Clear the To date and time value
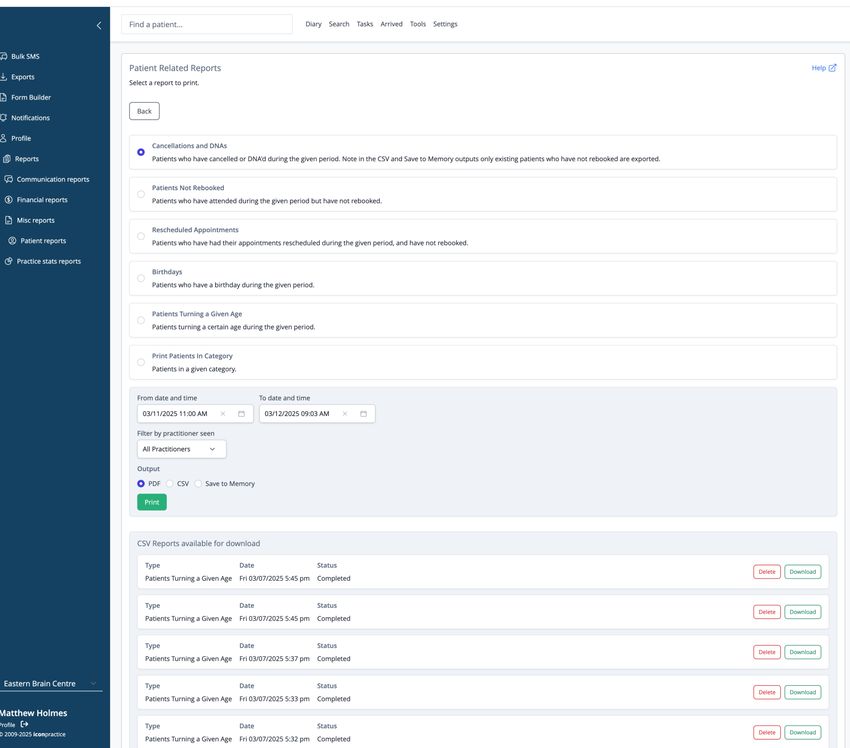The image size is (850, 748). coord(345,414)
